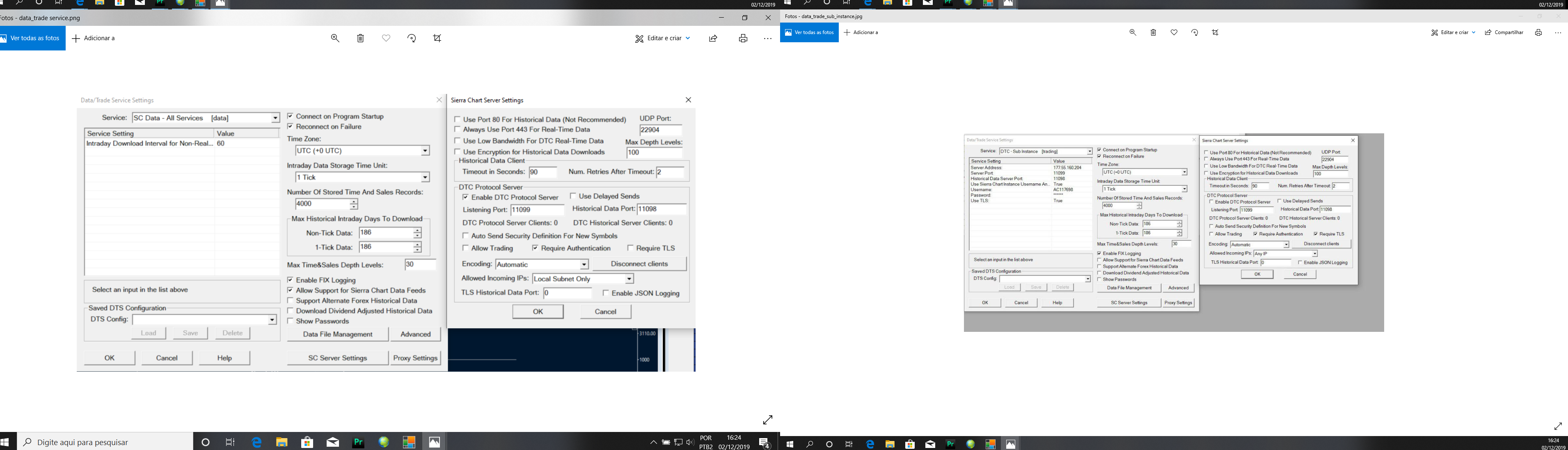Toggle Enable JSON Logging checkbox in left image
The image size is (1568, 450).
click(x=606, y=293)
